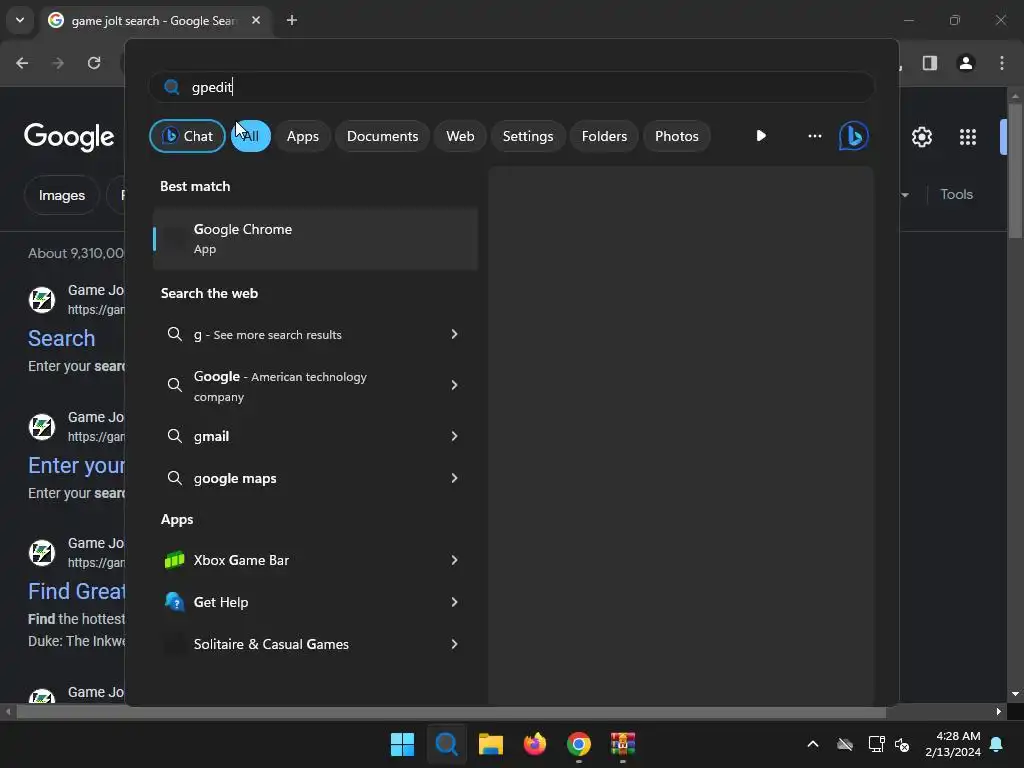Click the gpedit search input field
This screenshot has height=768, width=1024.
512,87
